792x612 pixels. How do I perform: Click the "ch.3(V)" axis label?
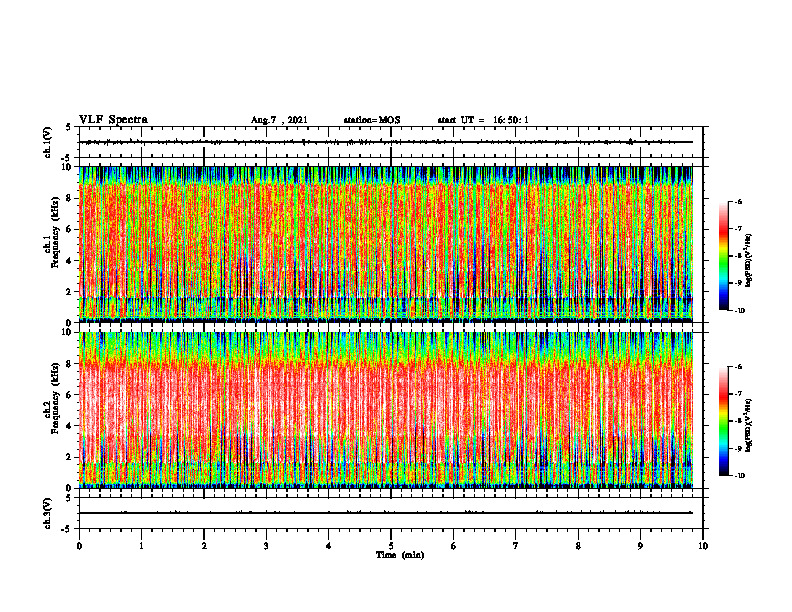tap(47, 513)
